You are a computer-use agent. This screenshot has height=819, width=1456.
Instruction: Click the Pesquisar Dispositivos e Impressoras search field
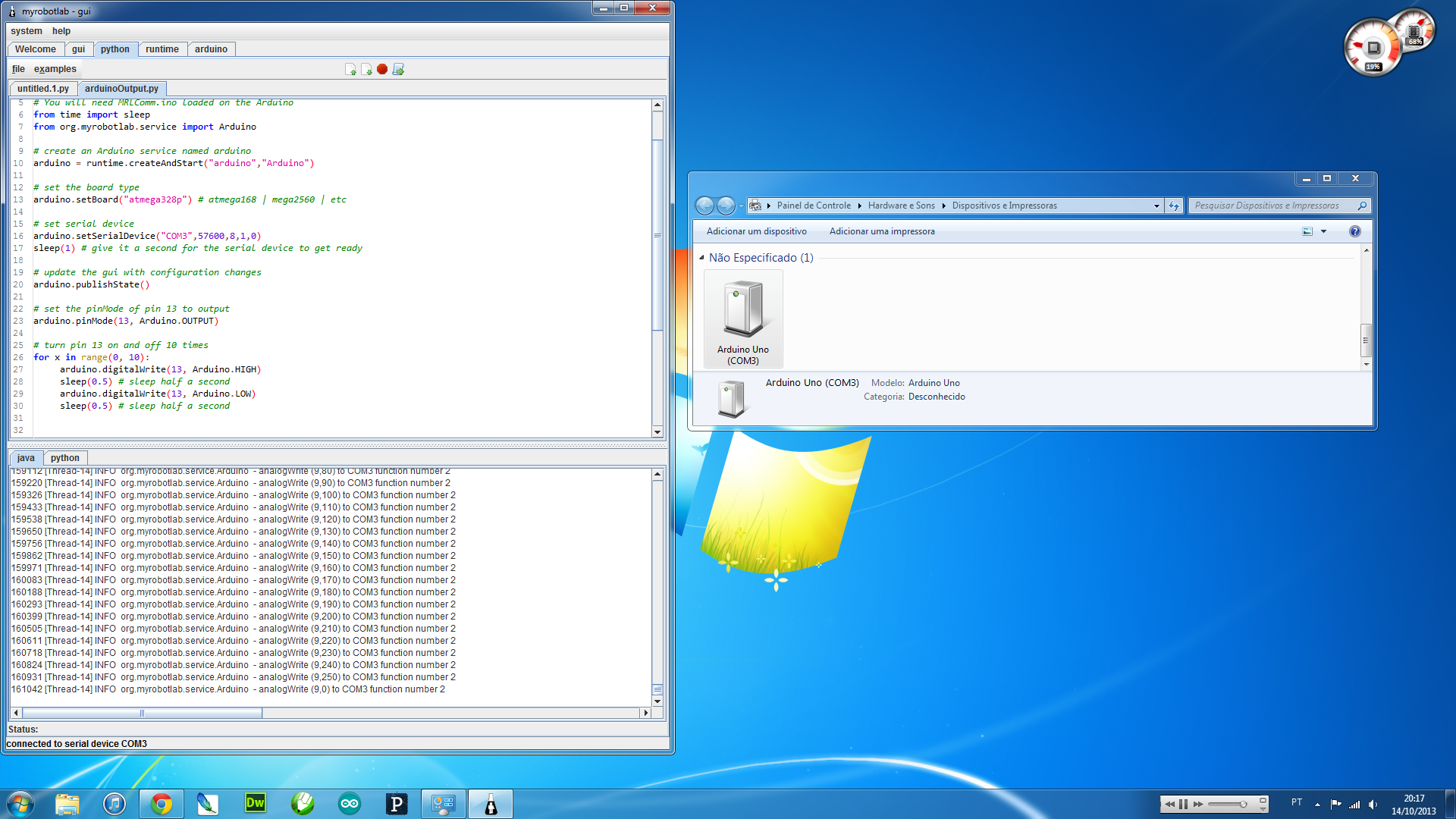(x=1272, y=206)
